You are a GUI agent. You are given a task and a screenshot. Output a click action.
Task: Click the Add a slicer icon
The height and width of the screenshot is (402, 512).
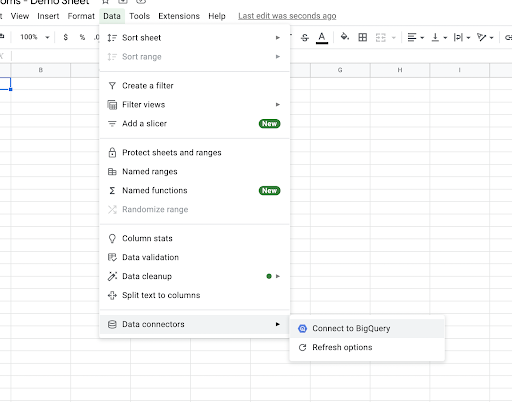[x=112, y=124]
